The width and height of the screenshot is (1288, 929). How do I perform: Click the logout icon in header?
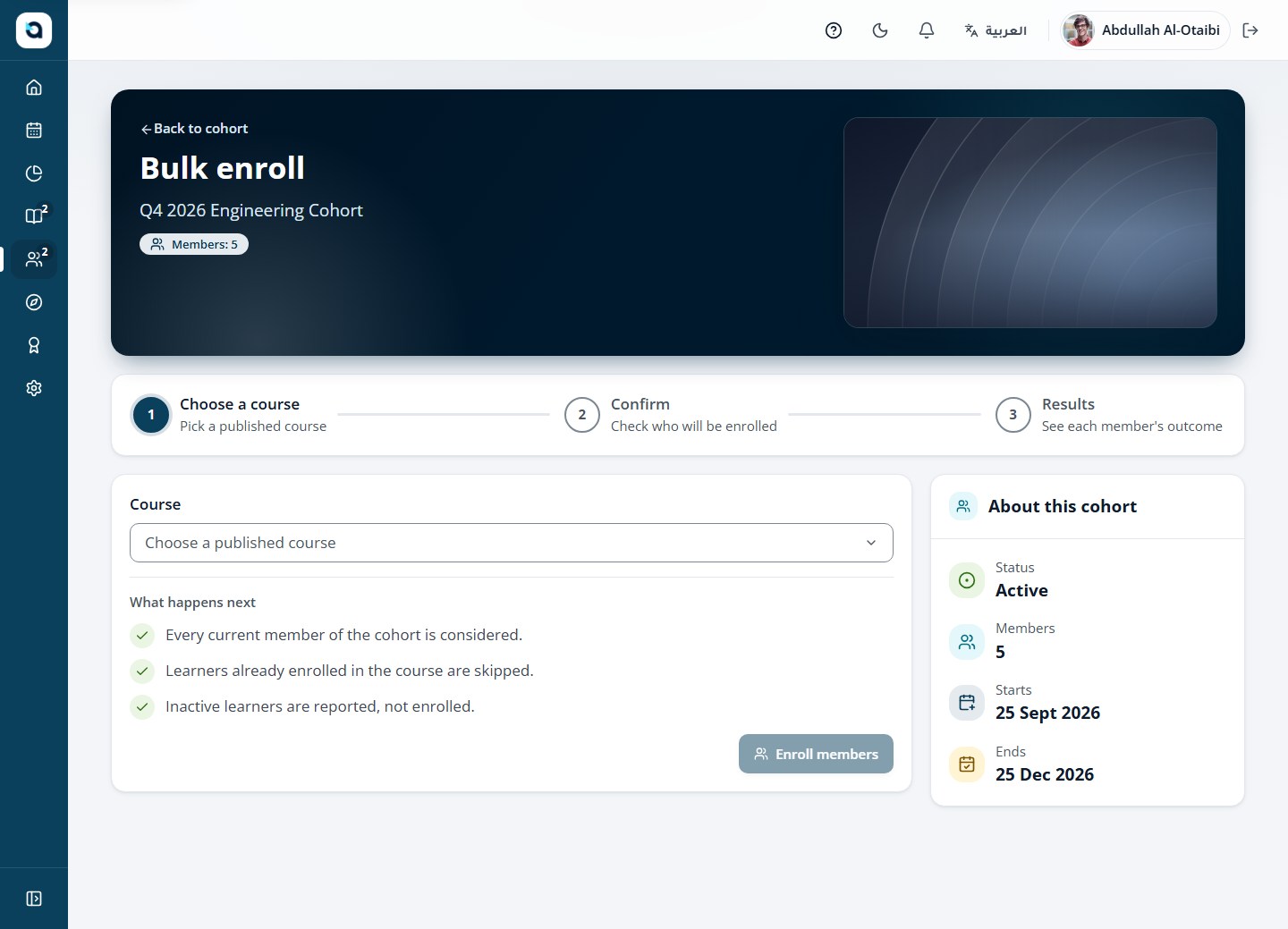(x=1250, y=30)
